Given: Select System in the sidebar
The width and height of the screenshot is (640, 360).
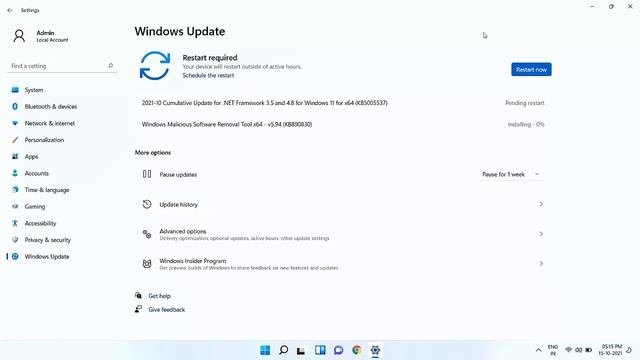Looking at the screenshot, I should point(61,90).
